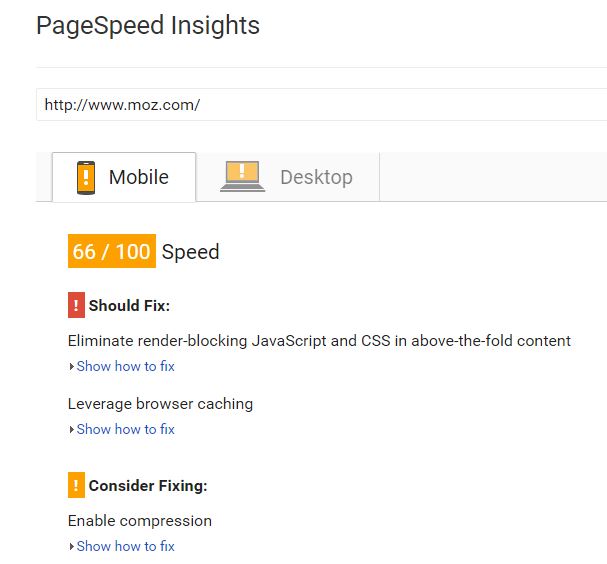The width and height of the screenshot is (607, 564).
Task: Switch to the Desktop tab
Action: (x=288, y=177)
